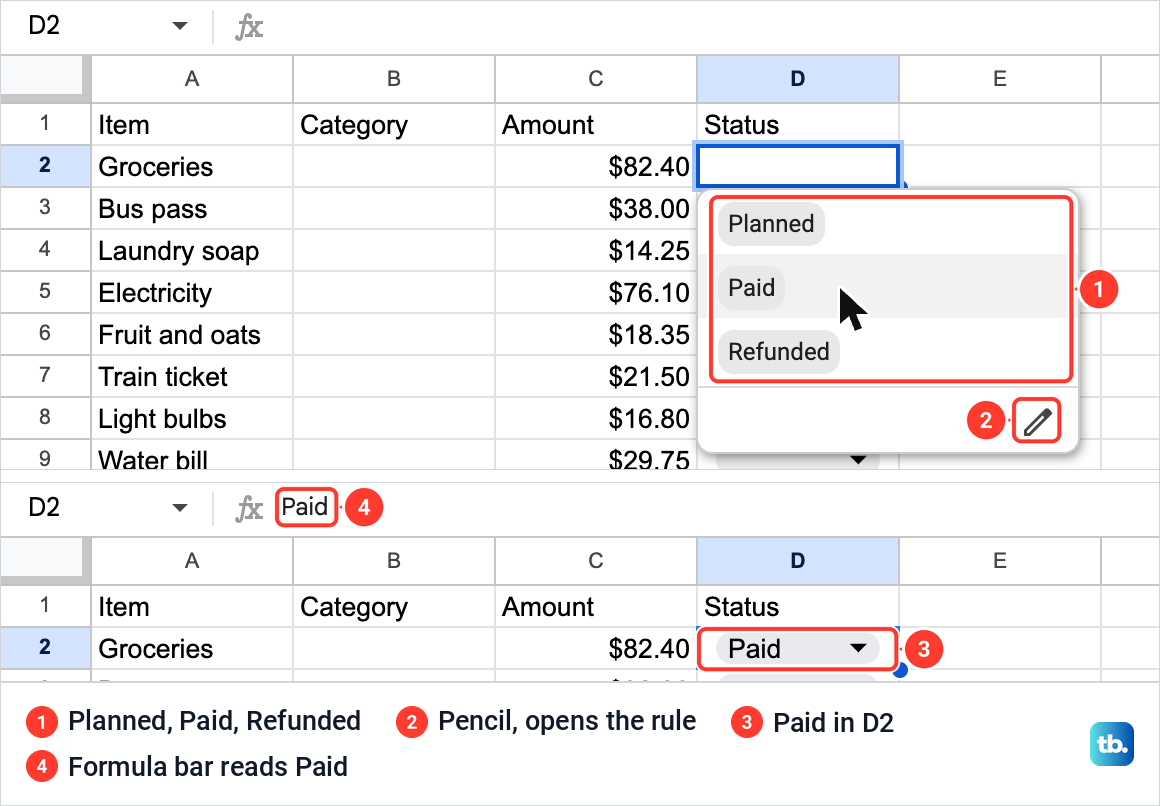Screen dimensions: 1160x806
Task: Select column A header in the upper sheet
Action: [192, 78]
